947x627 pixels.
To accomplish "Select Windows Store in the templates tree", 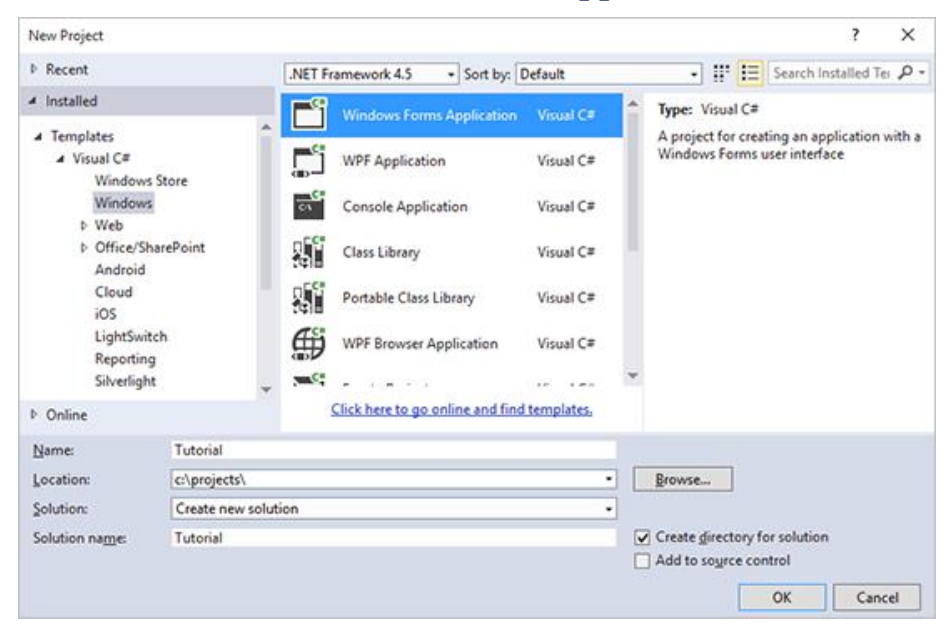I will (141, 180).
